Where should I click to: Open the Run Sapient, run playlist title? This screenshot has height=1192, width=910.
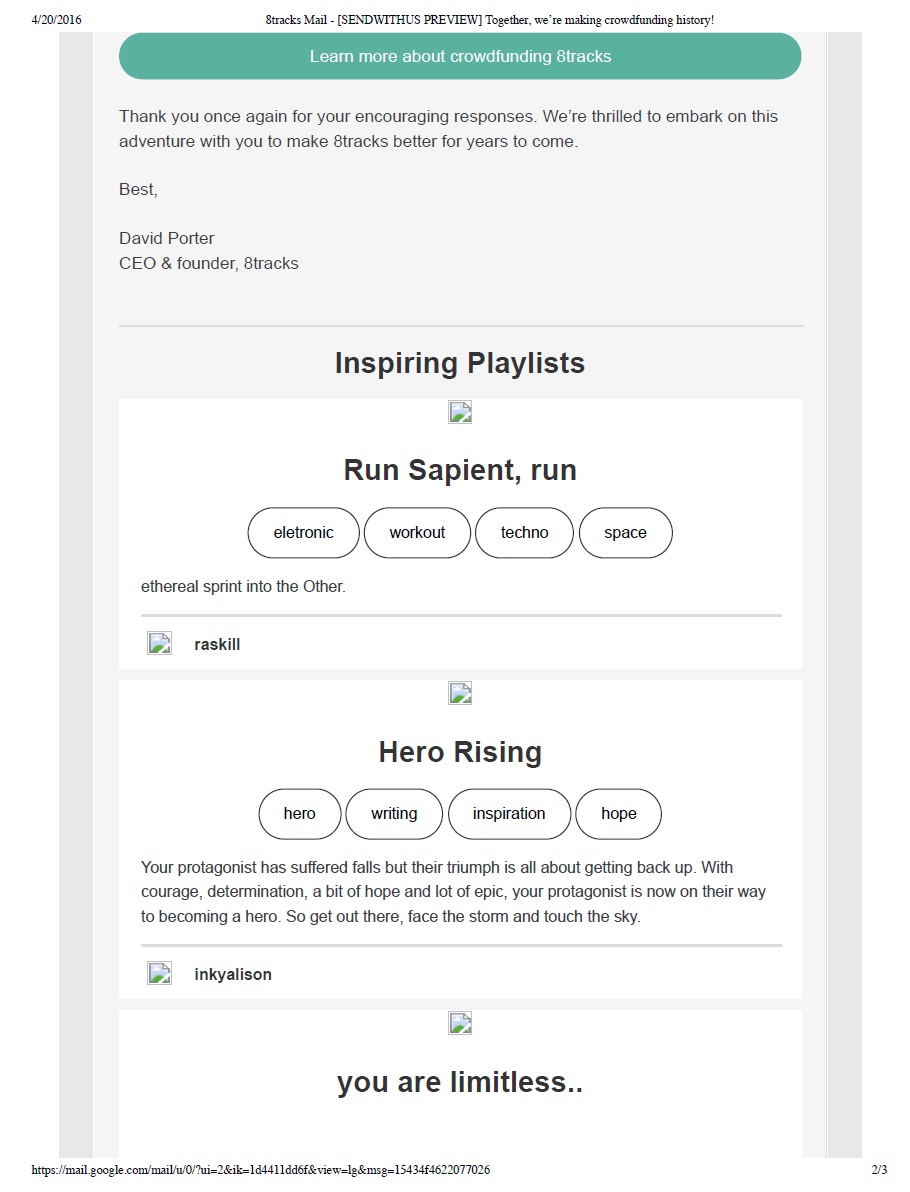(x=460, y=470)
